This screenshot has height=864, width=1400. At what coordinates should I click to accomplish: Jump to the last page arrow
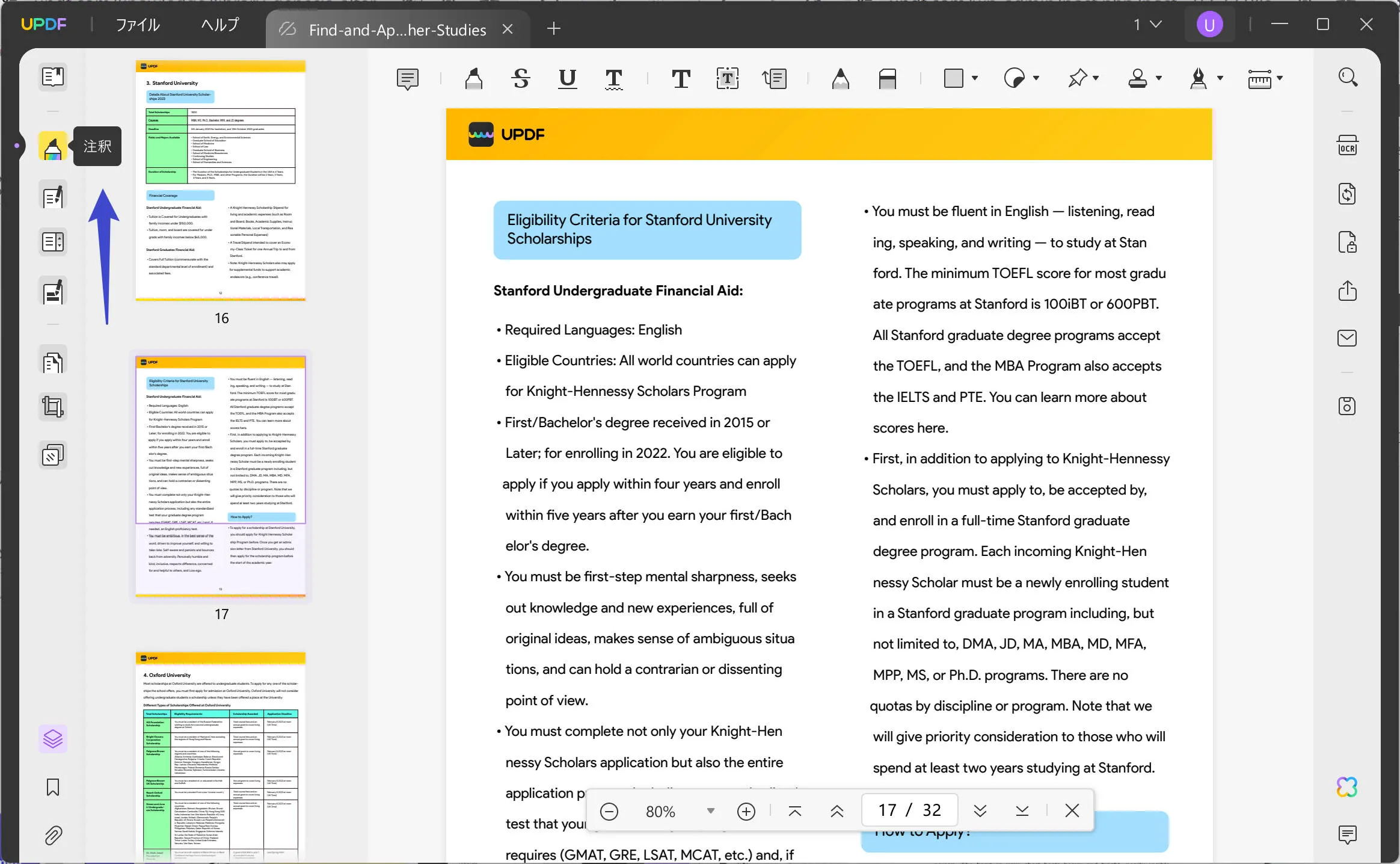click(x=1022, y=811)
